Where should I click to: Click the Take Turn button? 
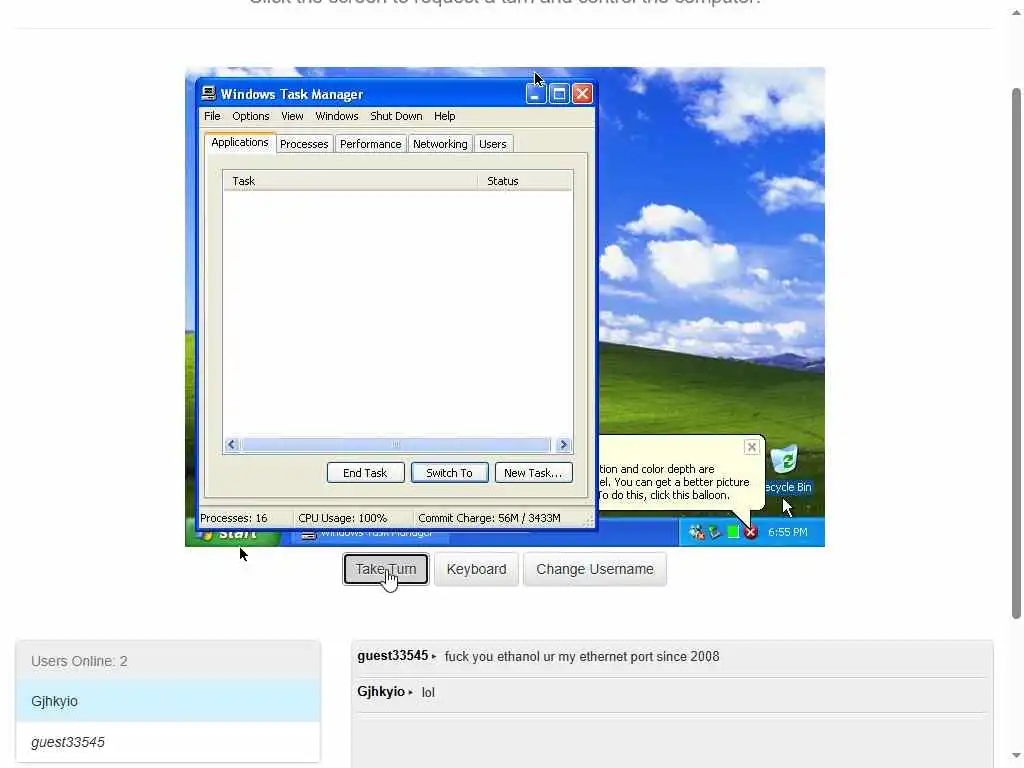(x=386, y=569)
